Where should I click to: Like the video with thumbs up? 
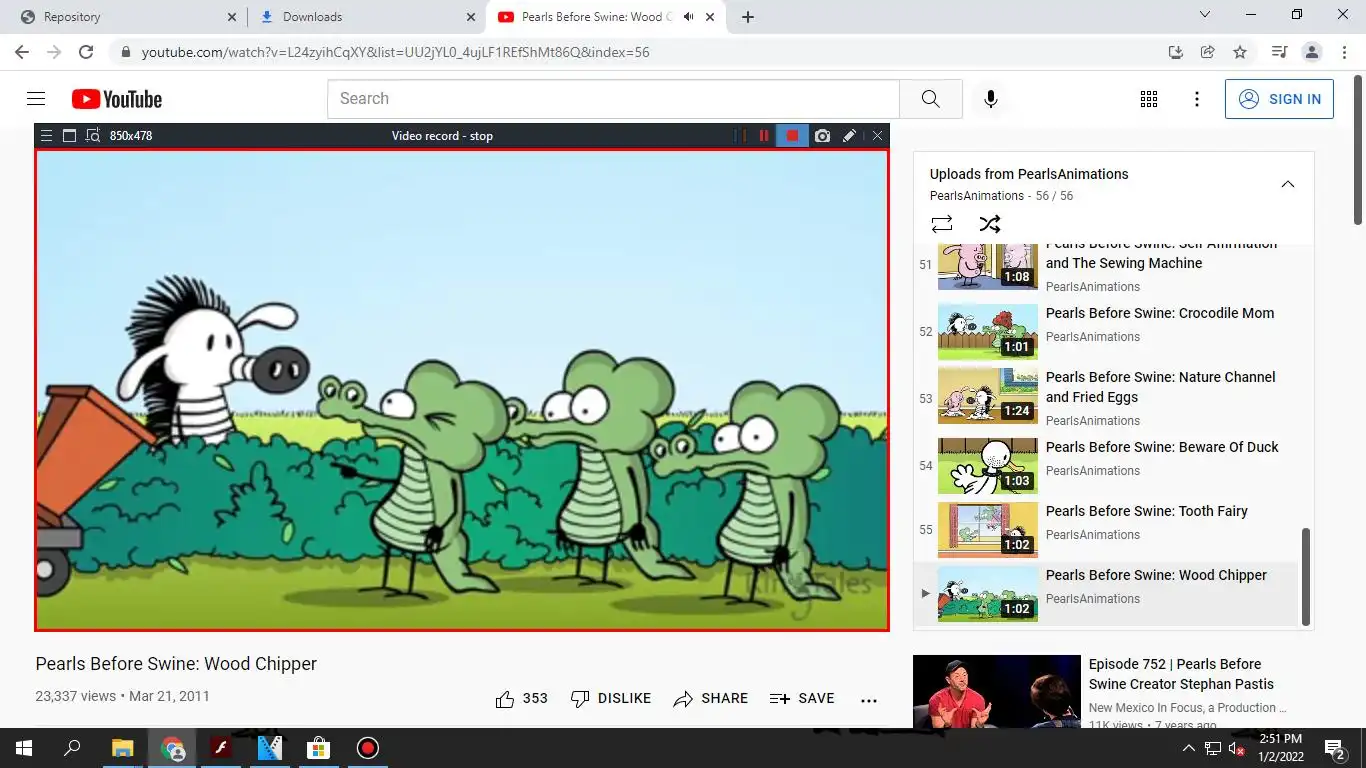pyautogui.click(x=521, y=699)
